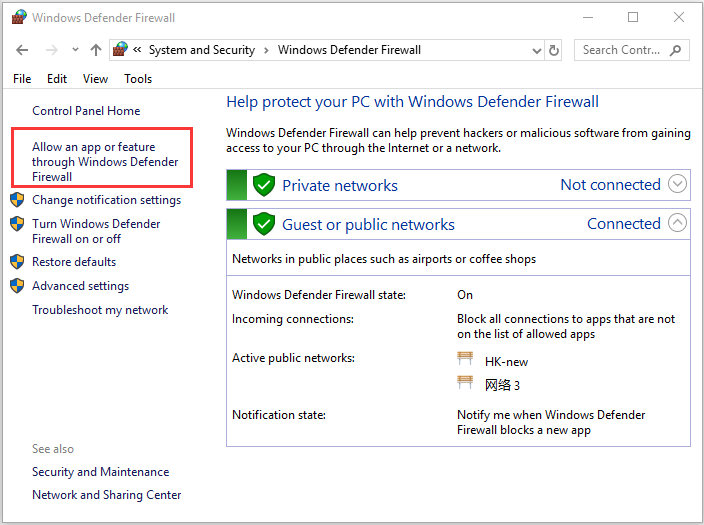Viewport: 704px width, 525px height.
Task: Collapse the Guest or public networks chevron
Action: [x=678, y=222]
